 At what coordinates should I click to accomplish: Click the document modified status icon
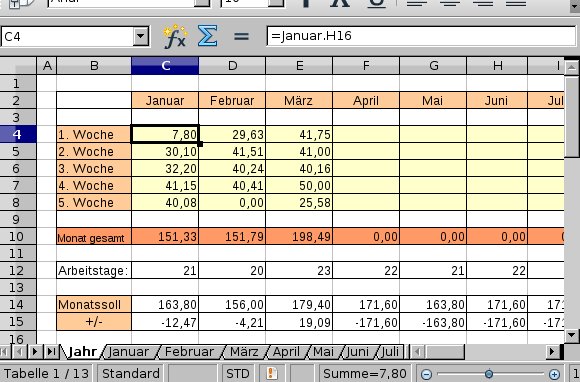pos(272,373)
